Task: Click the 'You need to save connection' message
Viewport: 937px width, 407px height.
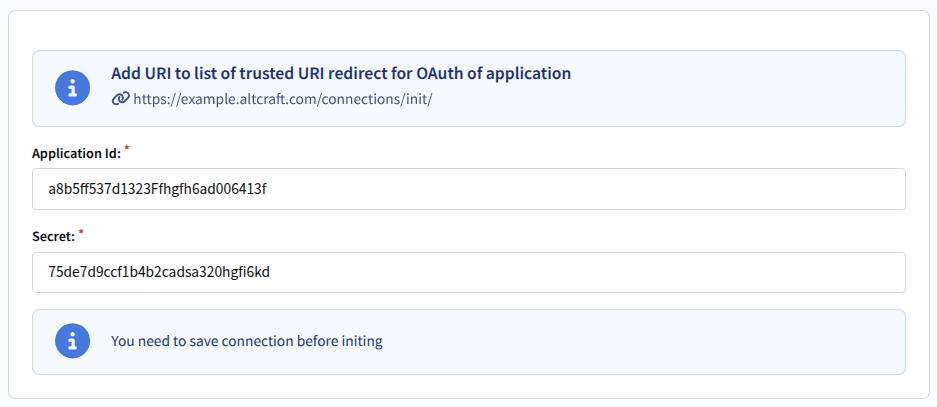Action: coord(246,341)
